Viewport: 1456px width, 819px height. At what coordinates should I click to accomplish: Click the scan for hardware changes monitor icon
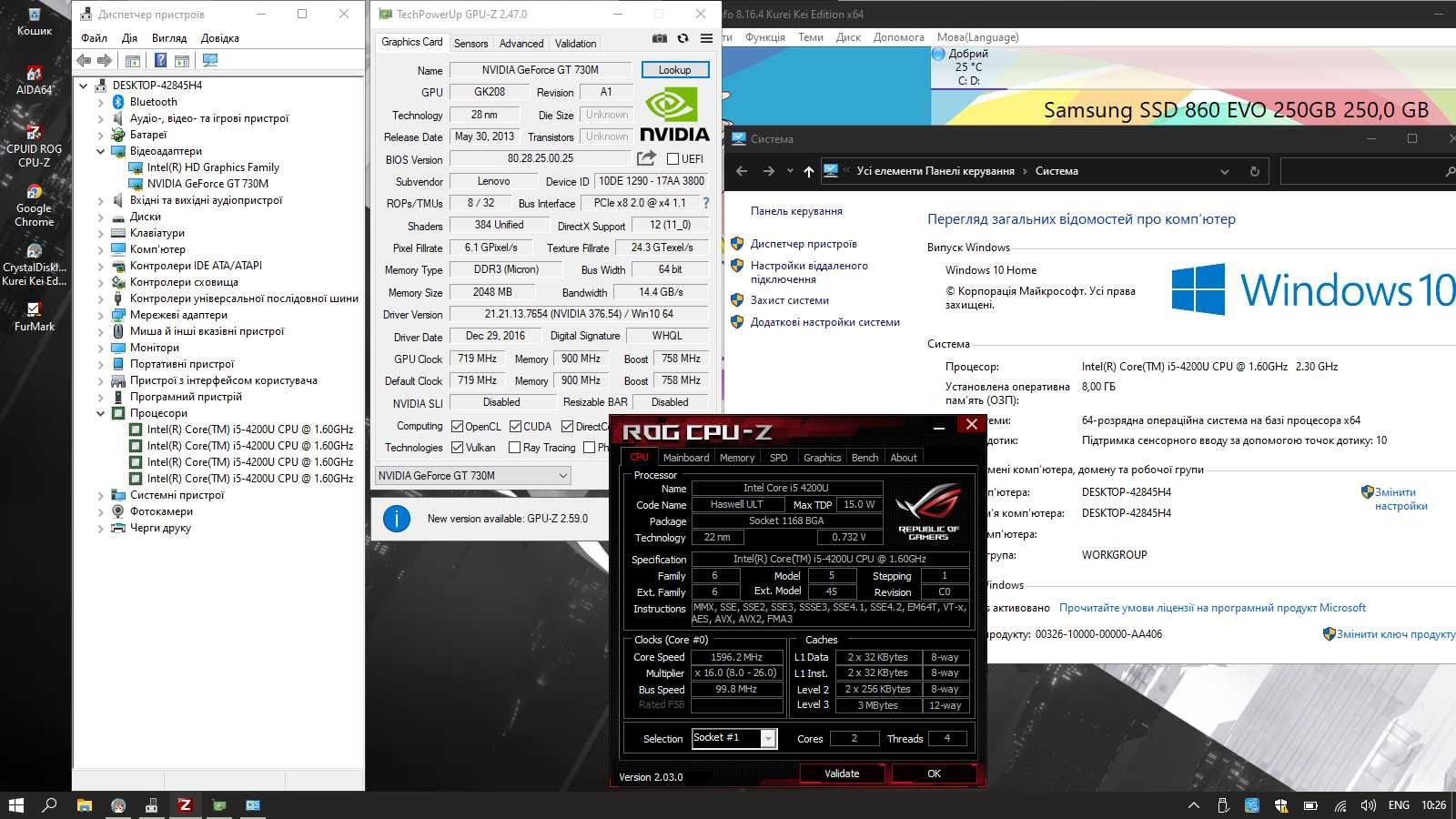210,60
